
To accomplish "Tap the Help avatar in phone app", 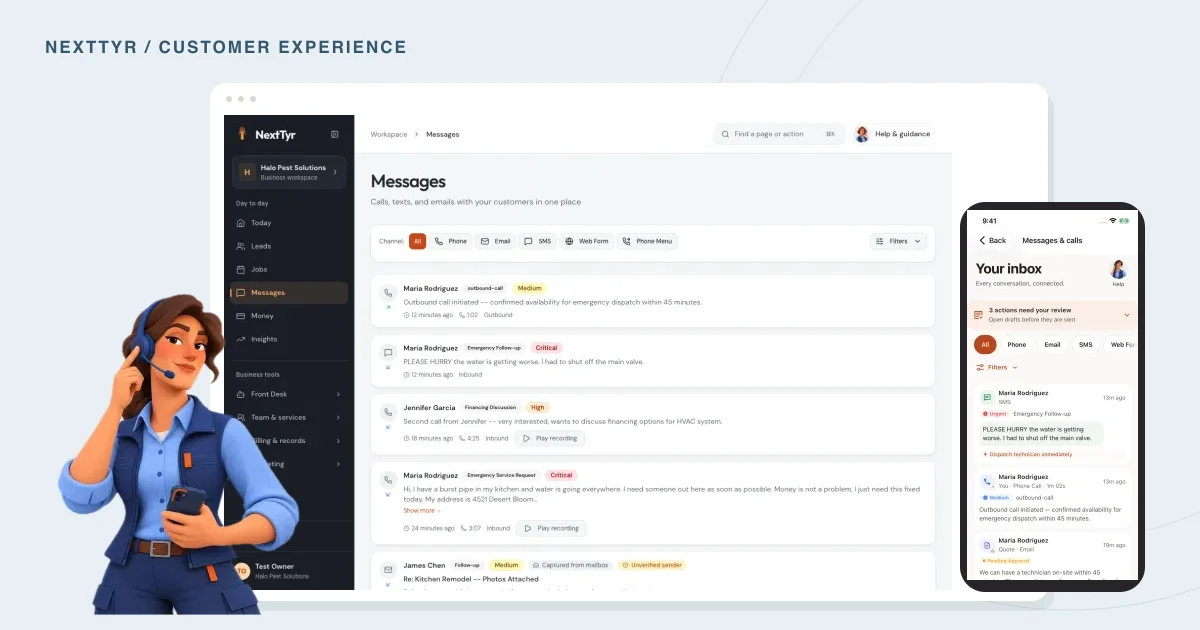I will coord(1118,270).
